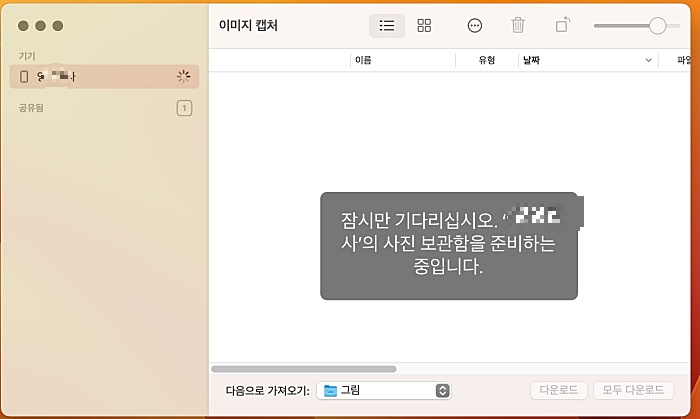Click the sort chevron in date column
The height and width of the screenshot is (419, 700).
point(649,60)
